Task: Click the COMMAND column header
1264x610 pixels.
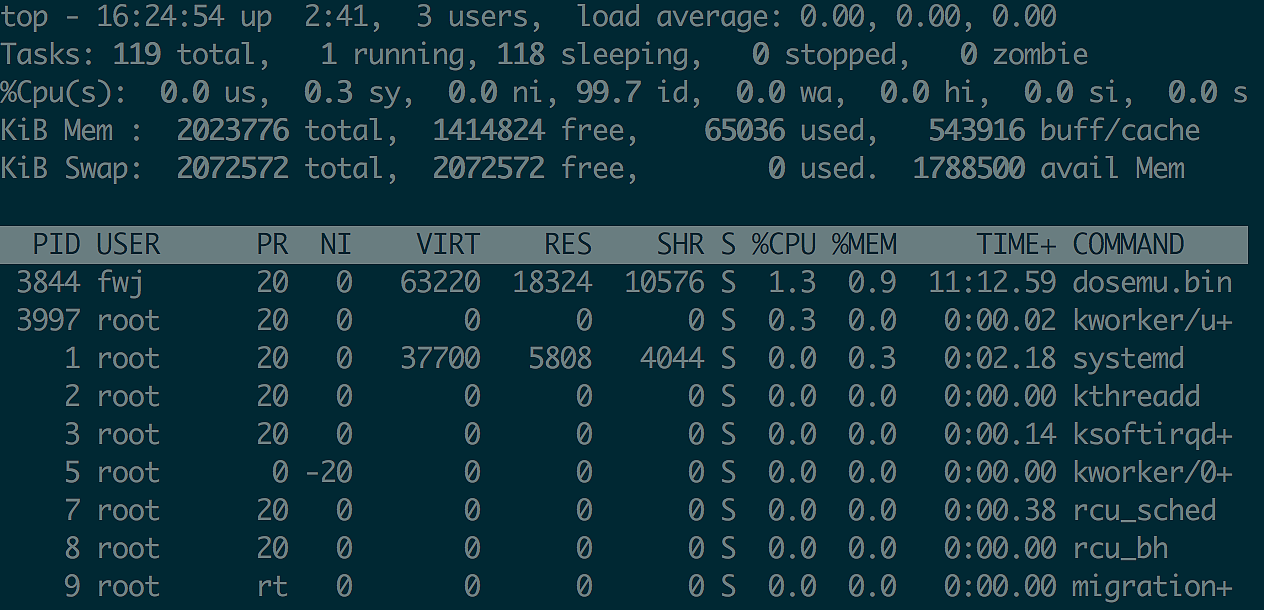Action: click(x=1128, y=244)
